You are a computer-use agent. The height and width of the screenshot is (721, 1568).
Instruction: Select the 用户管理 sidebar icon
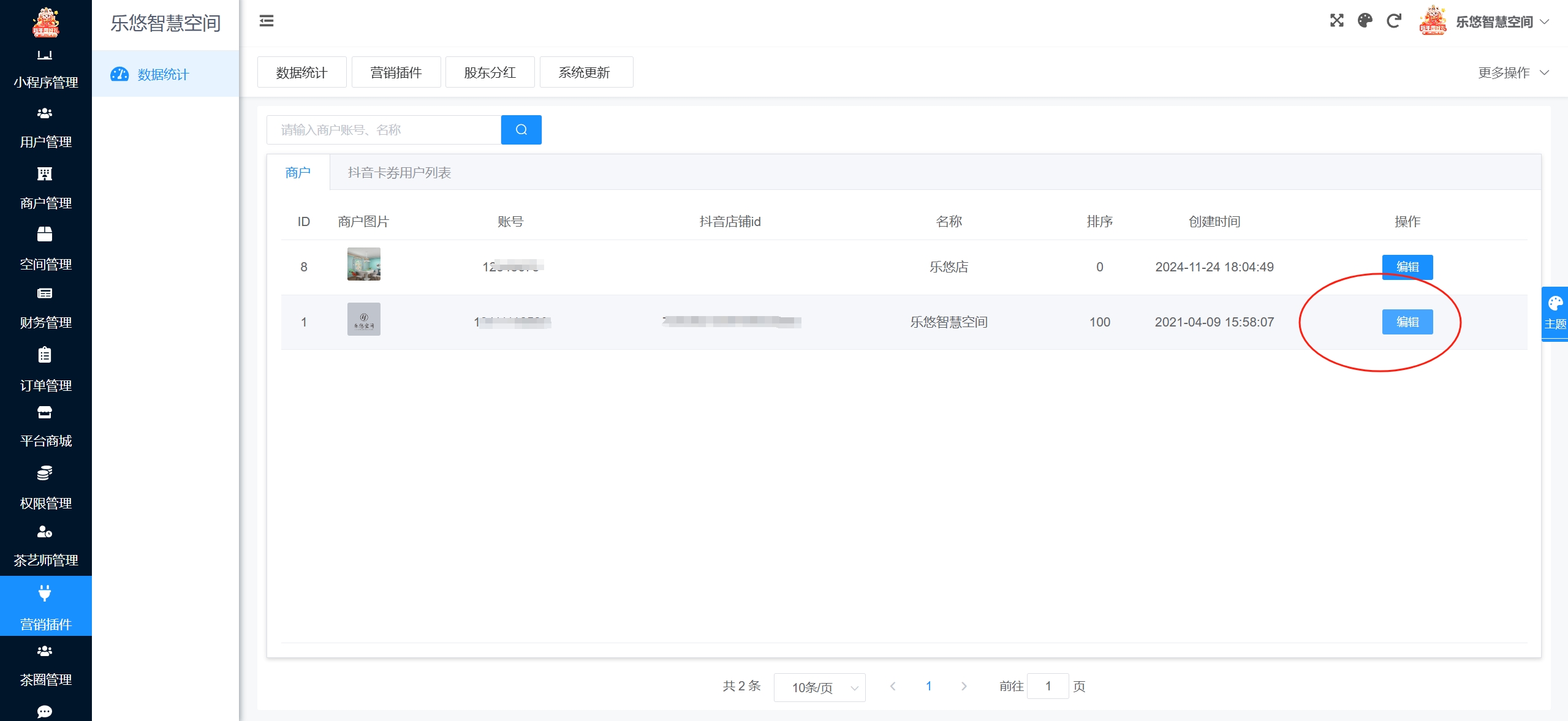(x=45, y=128)
